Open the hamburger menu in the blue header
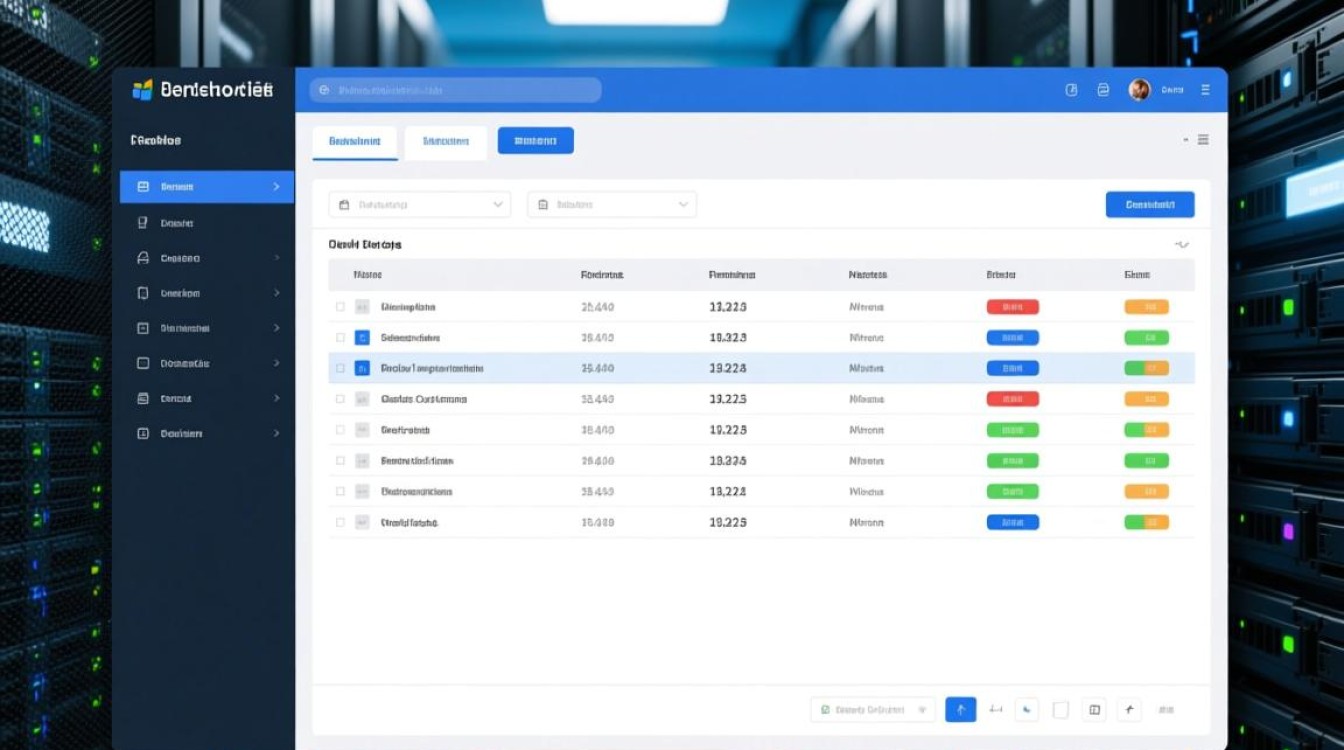This screenshot has width=1344, height=750. [x=1205, y=90]
